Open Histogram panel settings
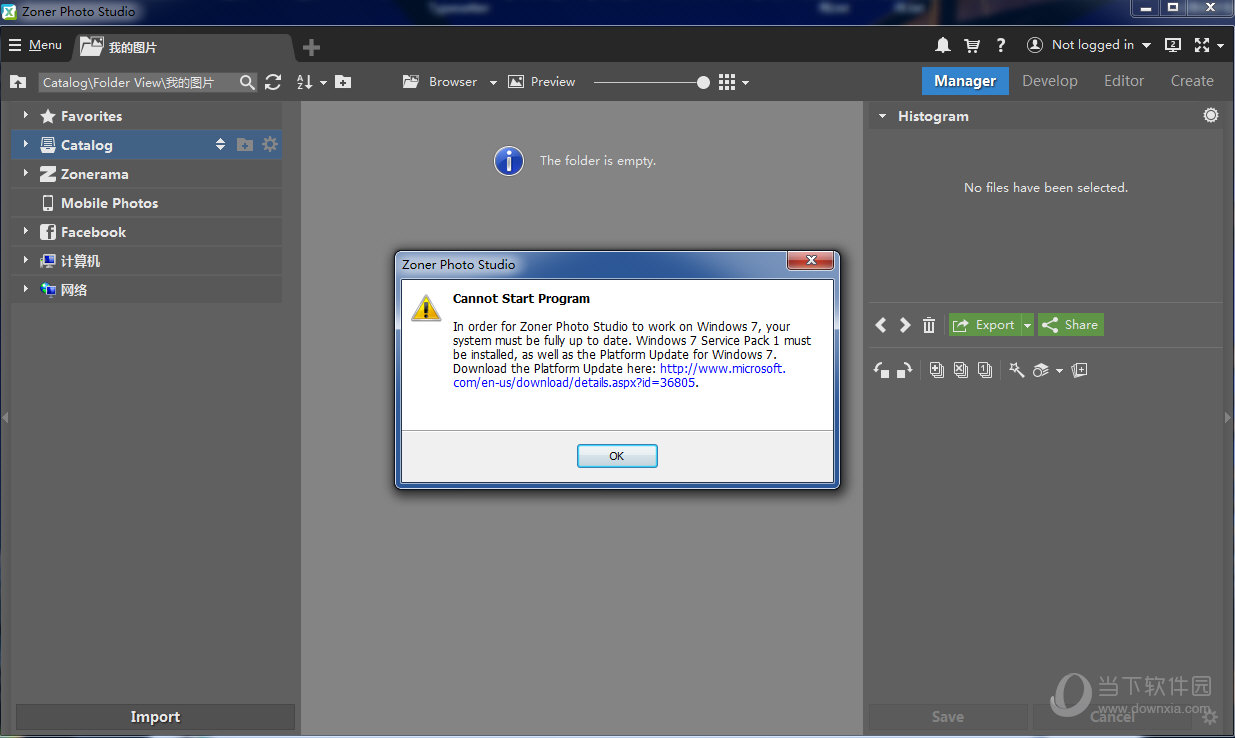1235x738 pixels. click(x=1211, y=115)
